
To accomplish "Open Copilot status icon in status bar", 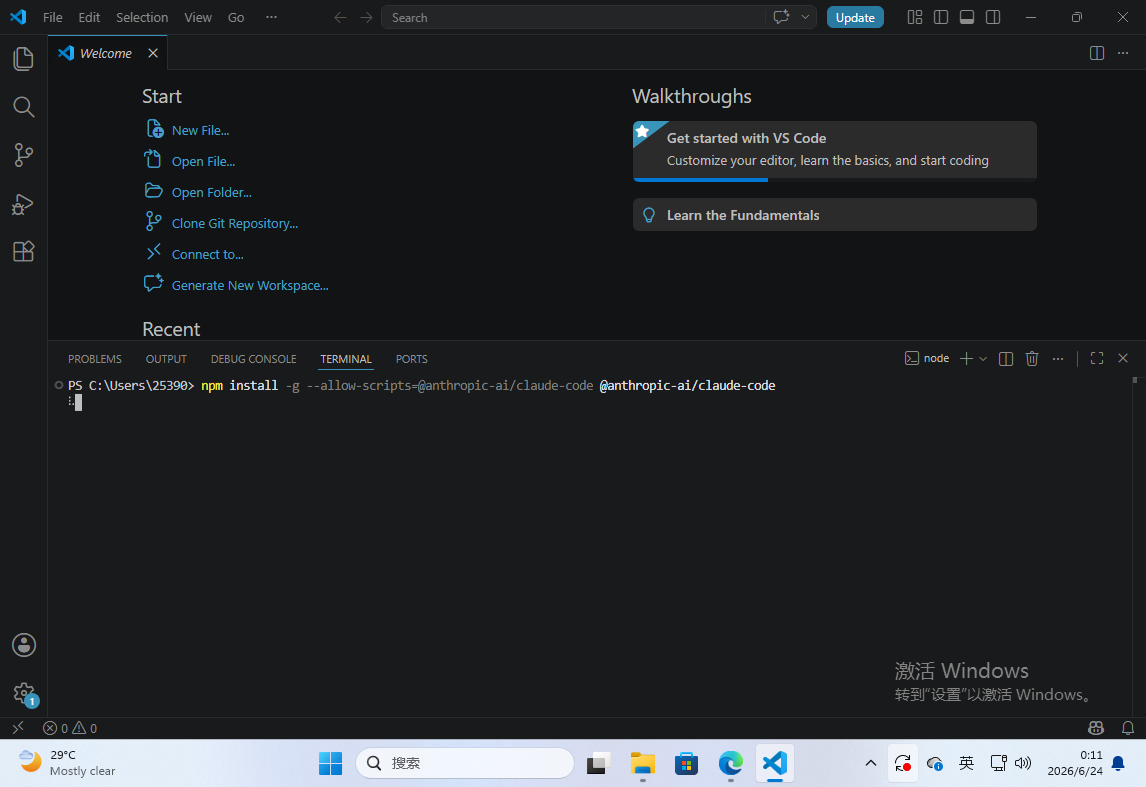I will coord(1096,728).
